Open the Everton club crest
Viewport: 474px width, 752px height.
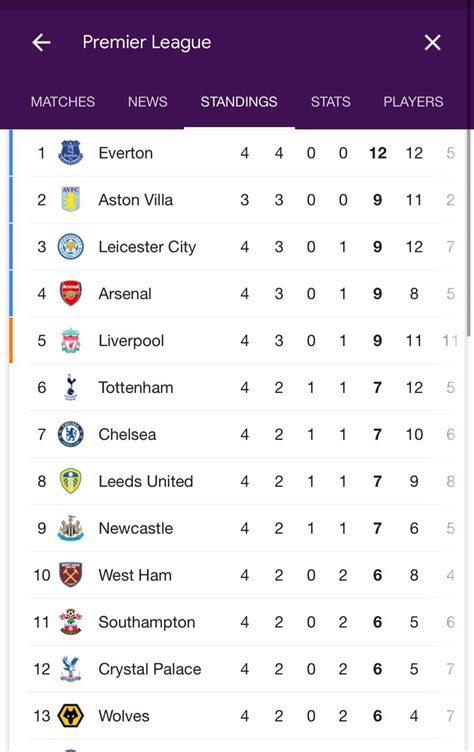71,153
